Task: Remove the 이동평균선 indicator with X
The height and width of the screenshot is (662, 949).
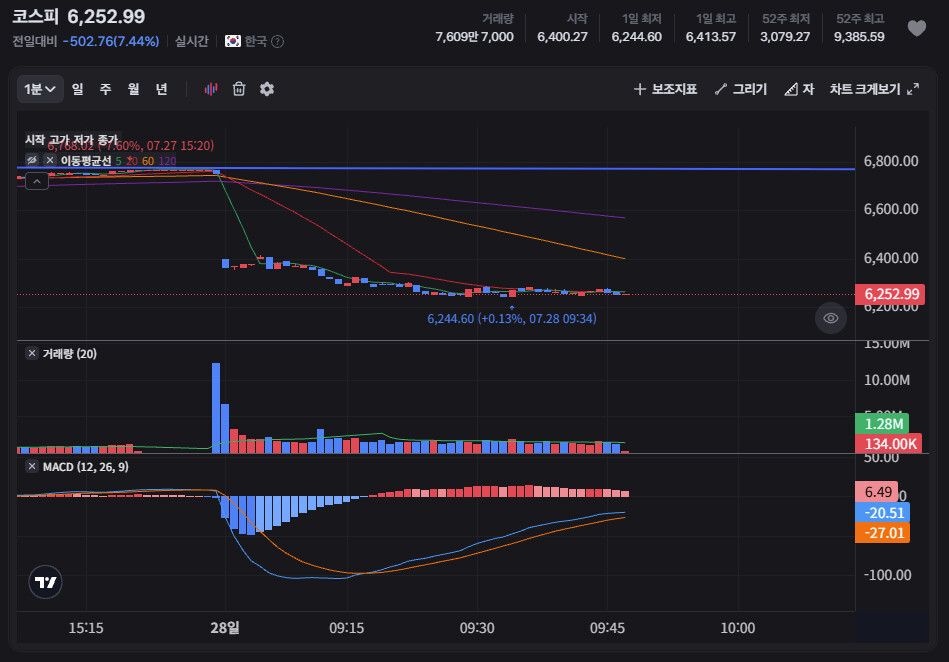Action: coord(50,160)
